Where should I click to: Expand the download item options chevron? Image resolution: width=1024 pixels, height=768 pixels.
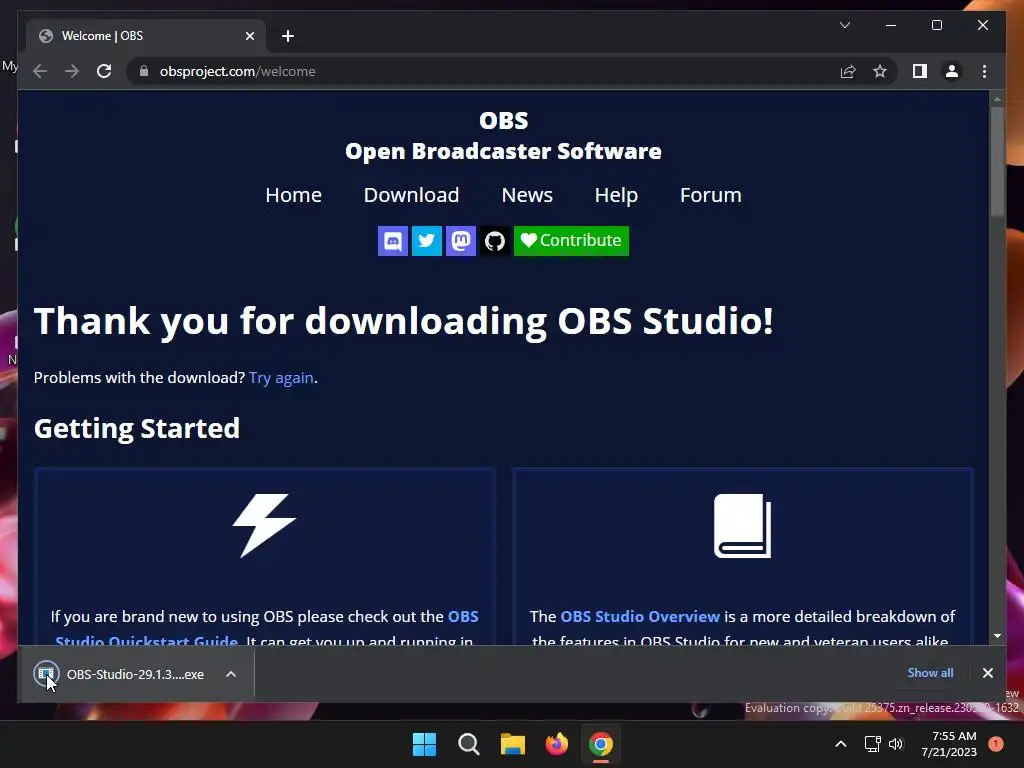pos(231,674)
